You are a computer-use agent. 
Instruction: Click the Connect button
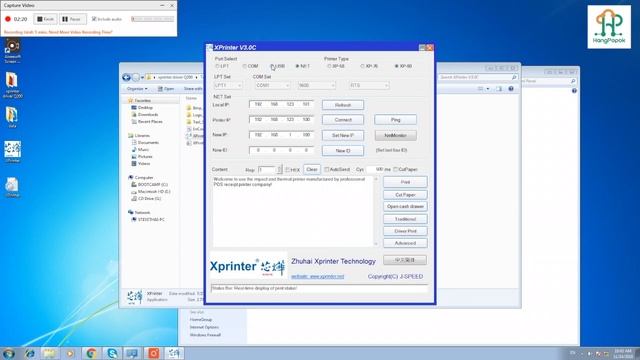(x=343, y=120)
